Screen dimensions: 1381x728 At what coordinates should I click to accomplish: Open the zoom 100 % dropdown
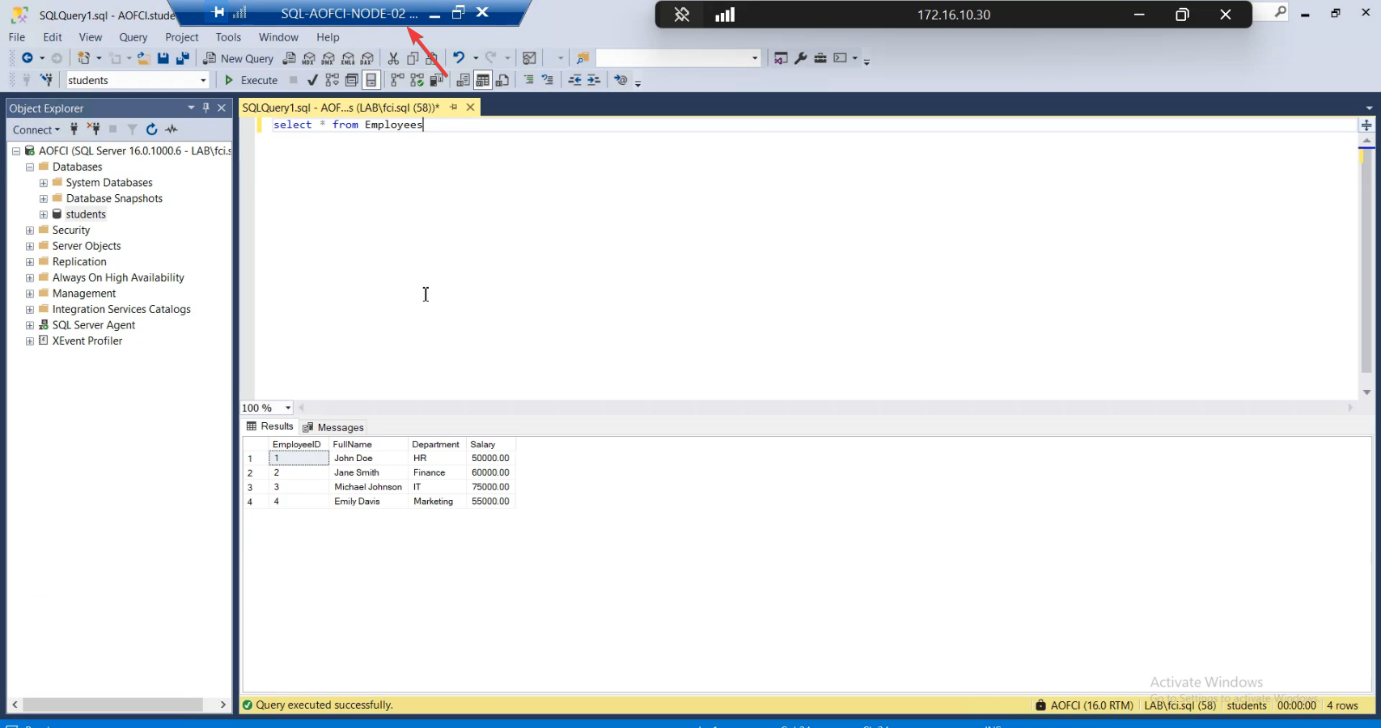288,407
